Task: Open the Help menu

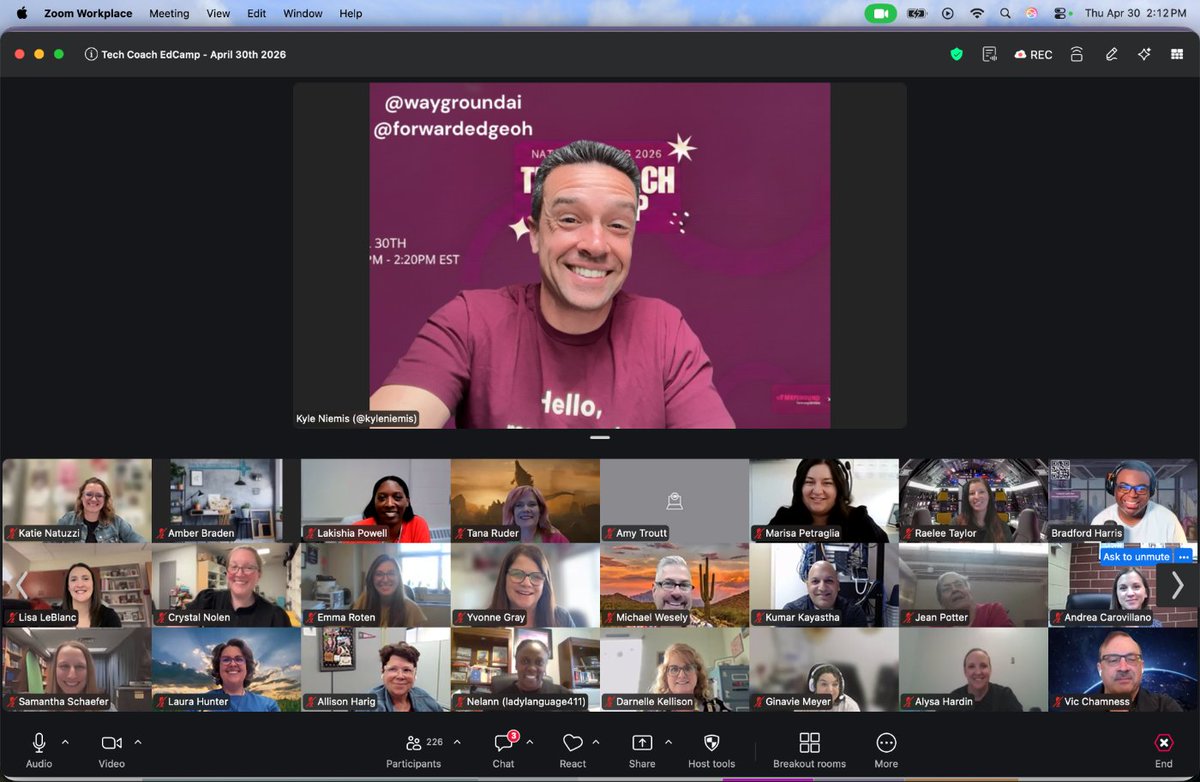Action: [x=351, y=13]
